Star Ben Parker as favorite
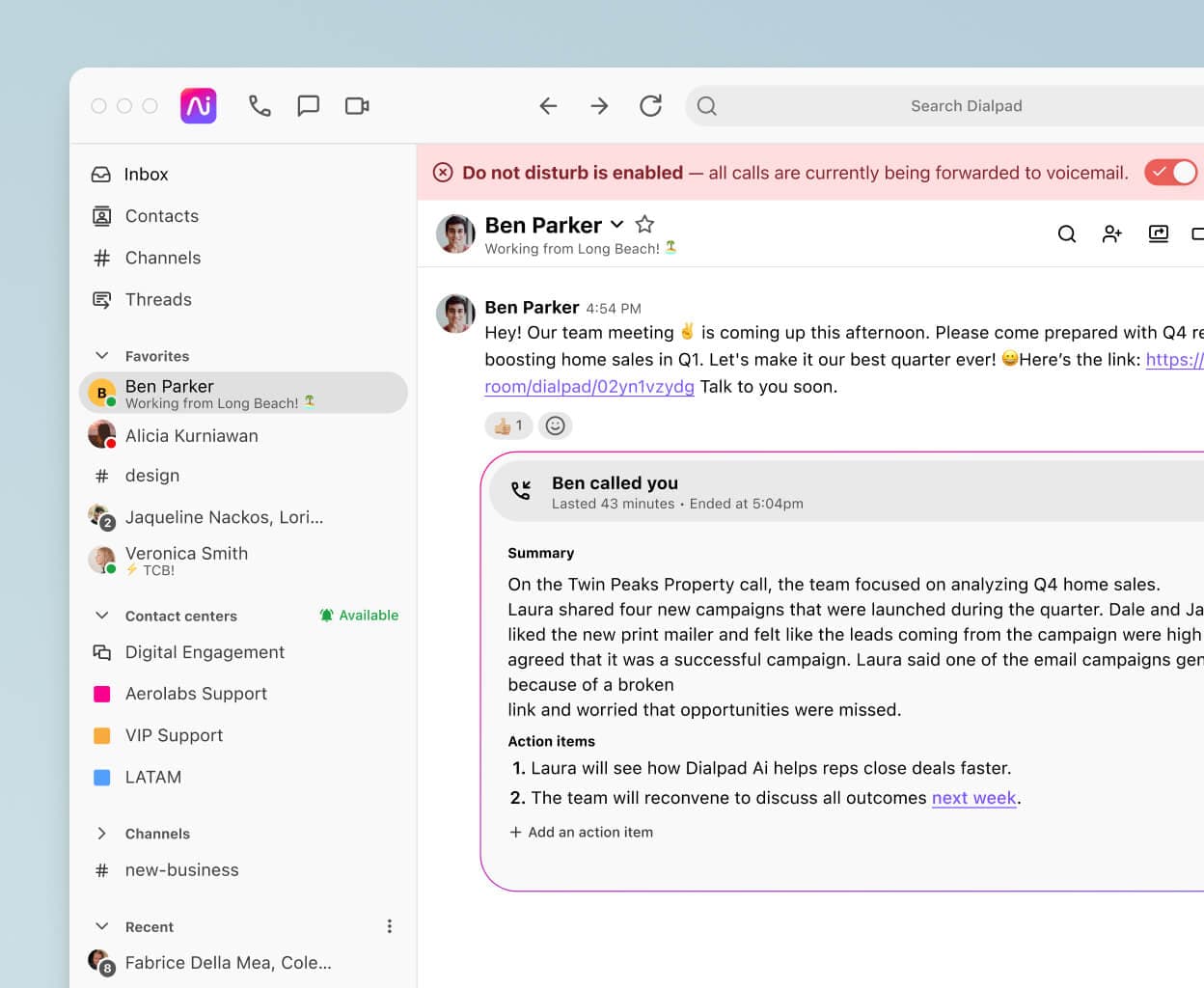 point(644,225)
